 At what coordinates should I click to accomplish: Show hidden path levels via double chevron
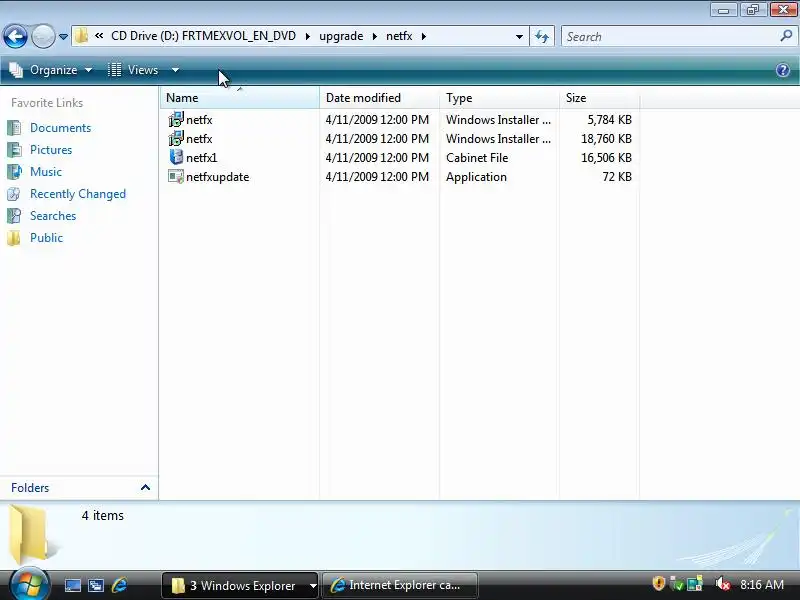click(99, 36)
